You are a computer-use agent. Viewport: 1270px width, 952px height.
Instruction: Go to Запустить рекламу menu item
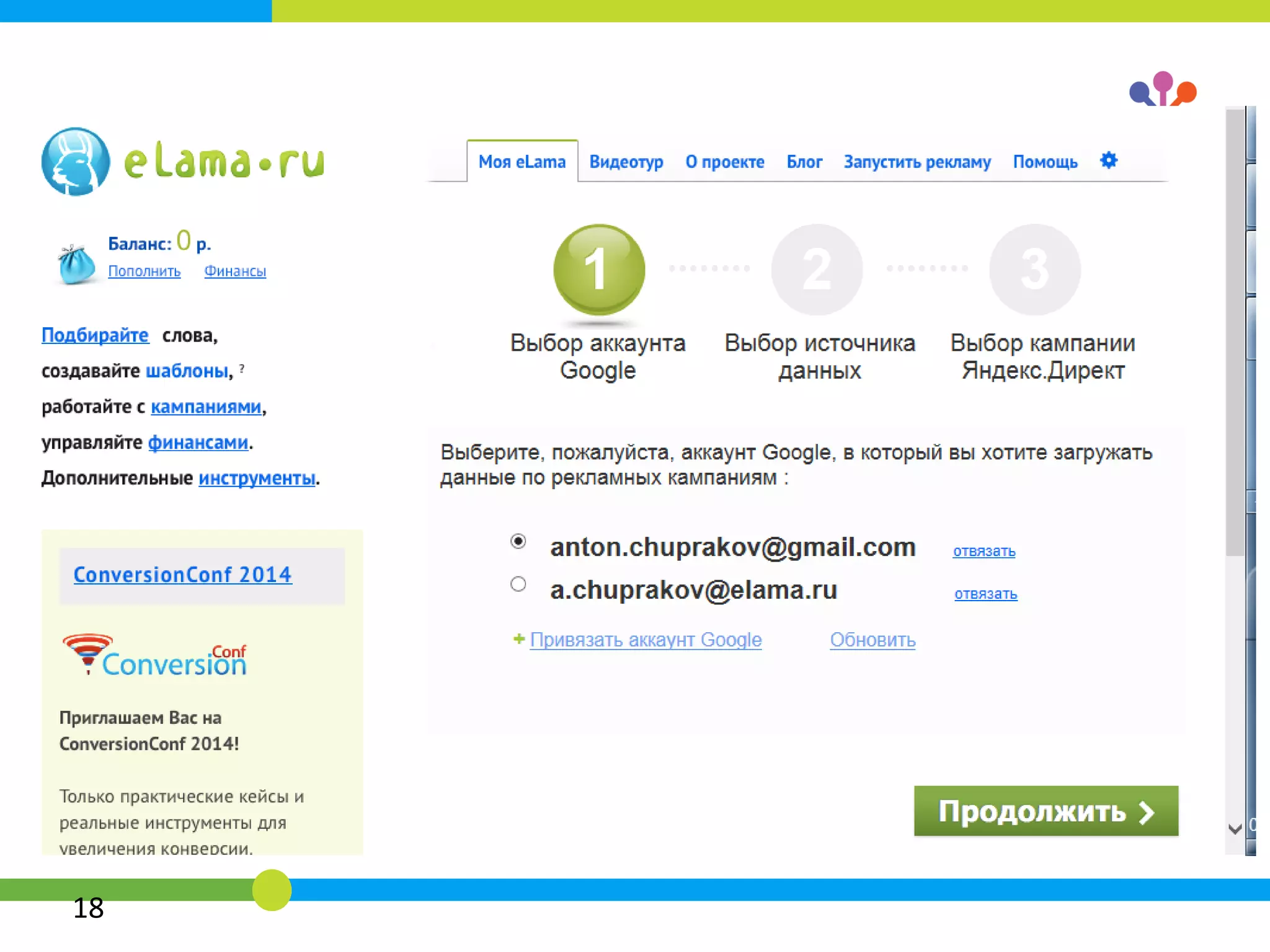(x=917, y=162)
